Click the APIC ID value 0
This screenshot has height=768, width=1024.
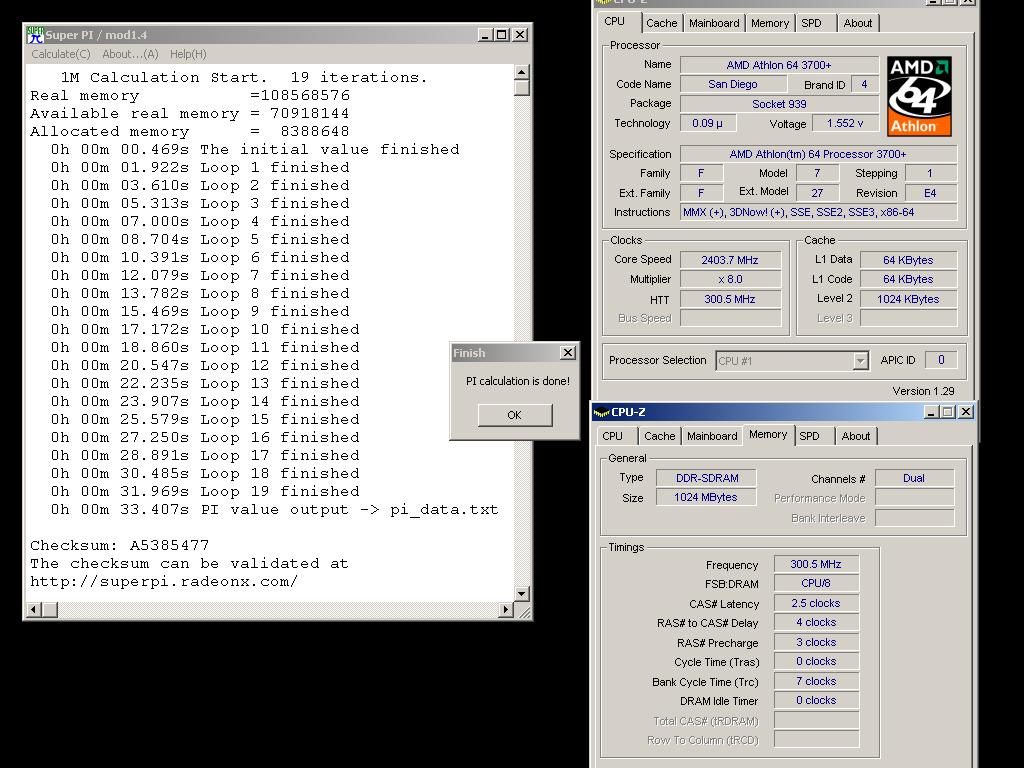(x=940, y=360)
